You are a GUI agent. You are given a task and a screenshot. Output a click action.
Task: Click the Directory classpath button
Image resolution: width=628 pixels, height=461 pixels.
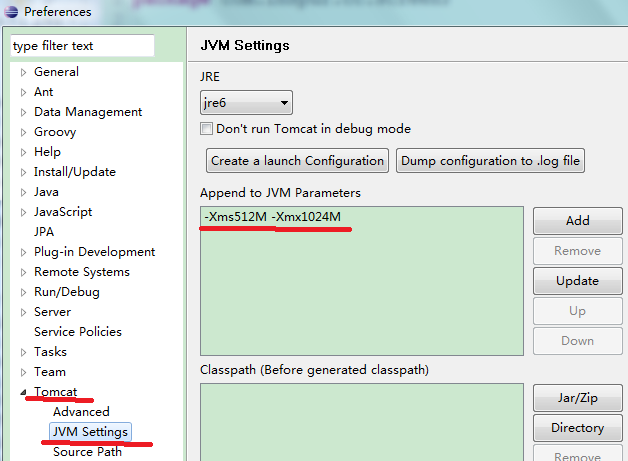coord(578,428)
